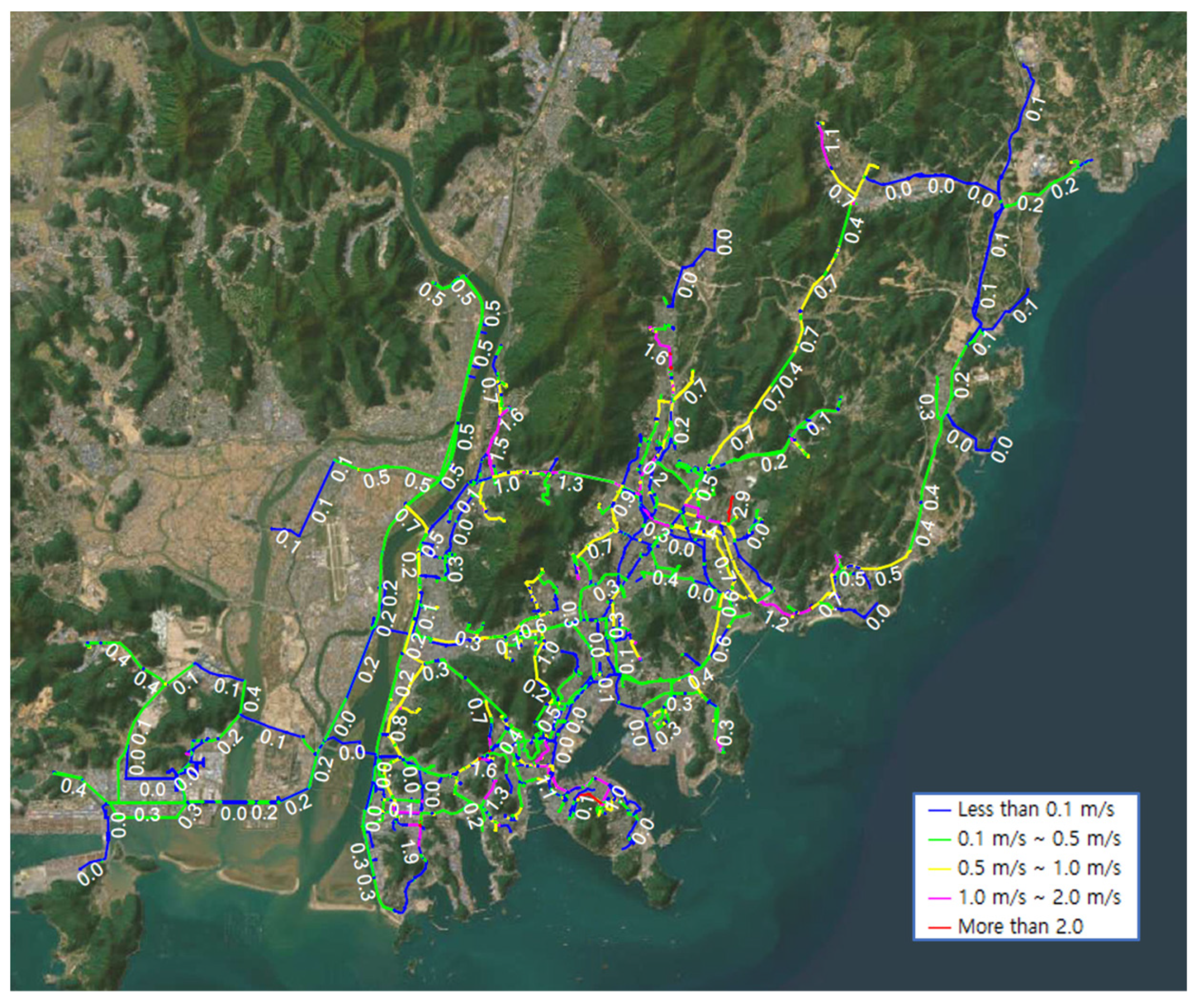Click the overlapping 0.70.4 velocity label
This screenshot has width=1196, height=1008.
tap(782, 387)
